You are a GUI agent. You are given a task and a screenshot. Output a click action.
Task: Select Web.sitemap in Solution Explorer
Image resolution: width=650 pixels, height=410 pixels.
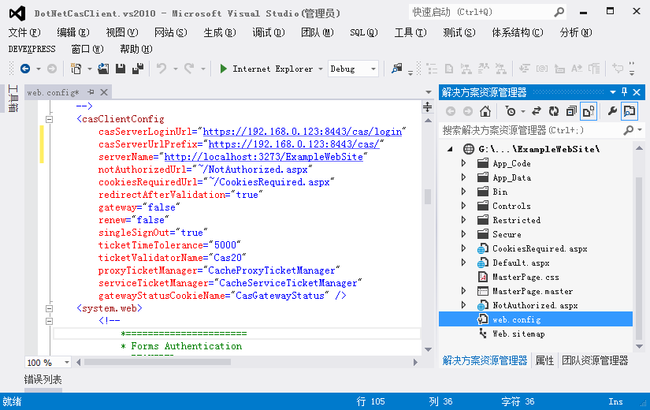(x=519, y=334)
